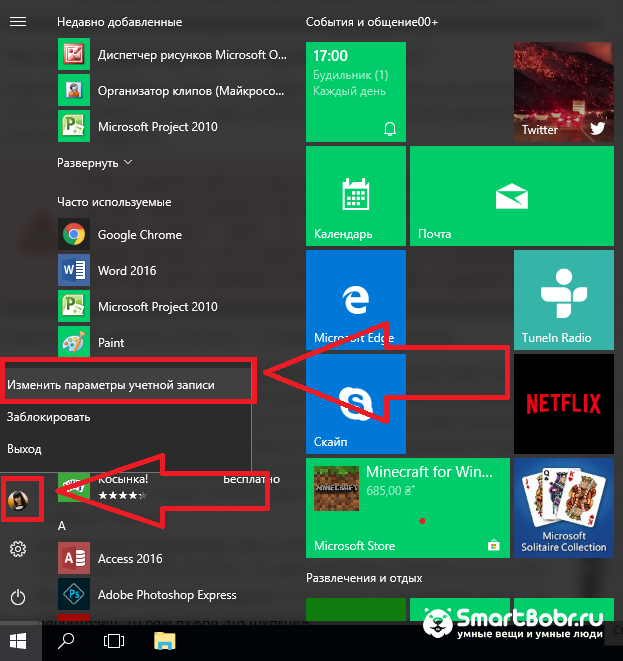Select Изменить параметры учетной записи

(126, 384)
